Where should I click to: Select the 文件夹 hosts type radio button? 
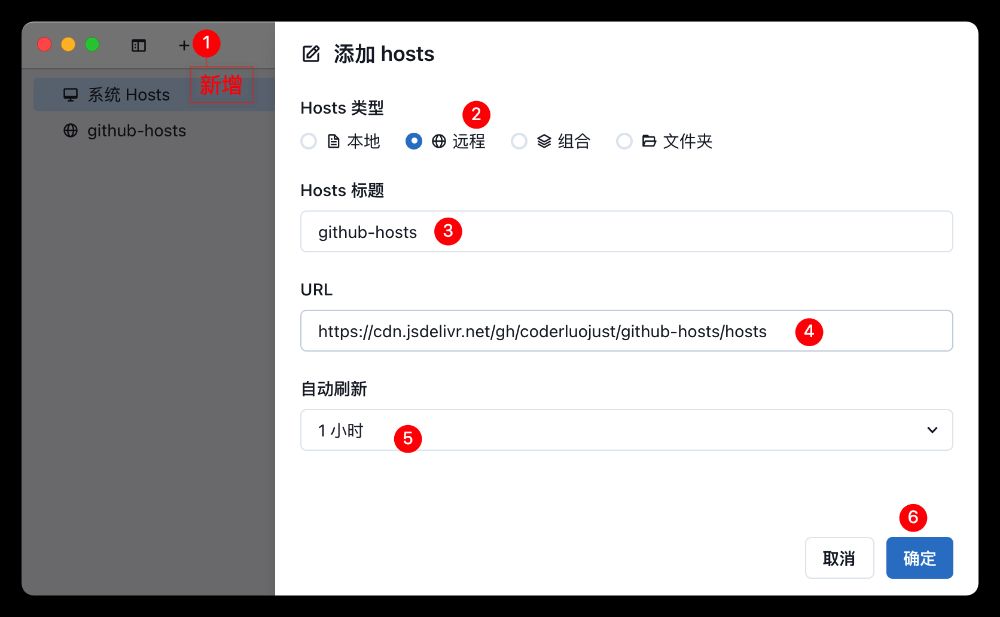(624, 141)
